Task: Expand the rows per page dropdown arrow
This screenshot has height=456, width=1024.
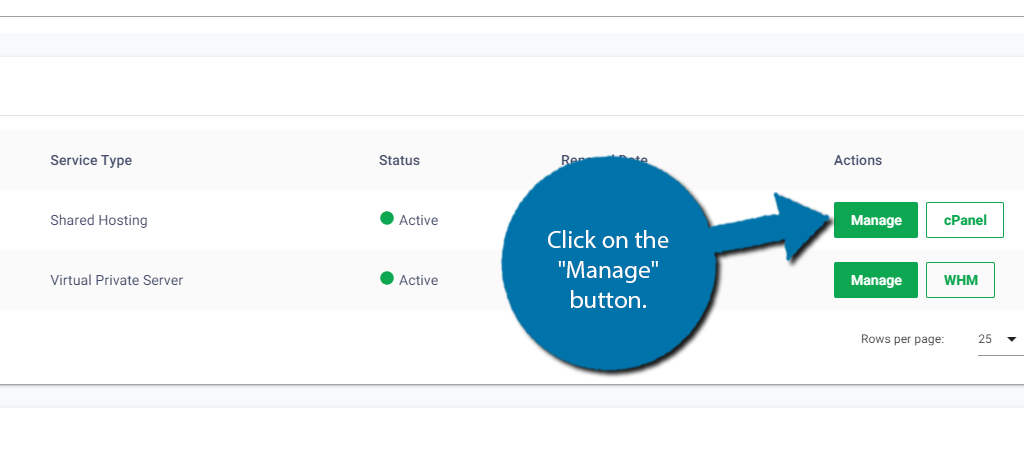Action: [1012, 339]
